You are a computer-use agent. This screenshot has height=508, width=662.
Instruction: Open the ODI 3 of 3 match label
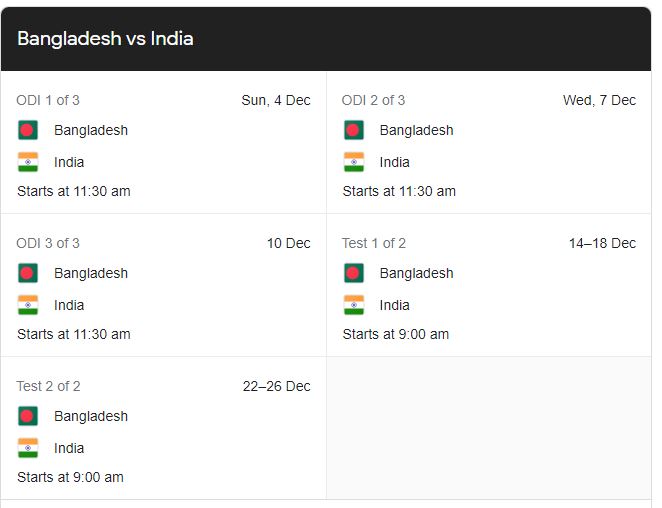[x=48, y=243]
